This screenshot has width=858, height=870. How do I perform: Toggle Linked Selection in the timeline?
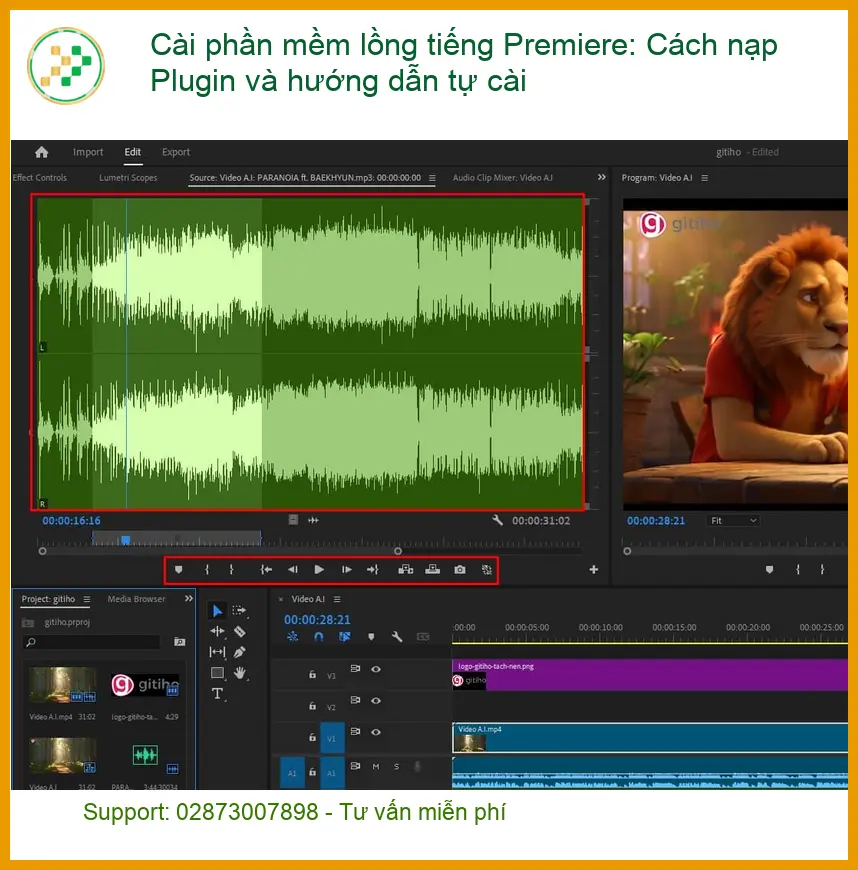pyautogui.click(x=345, y=637)
